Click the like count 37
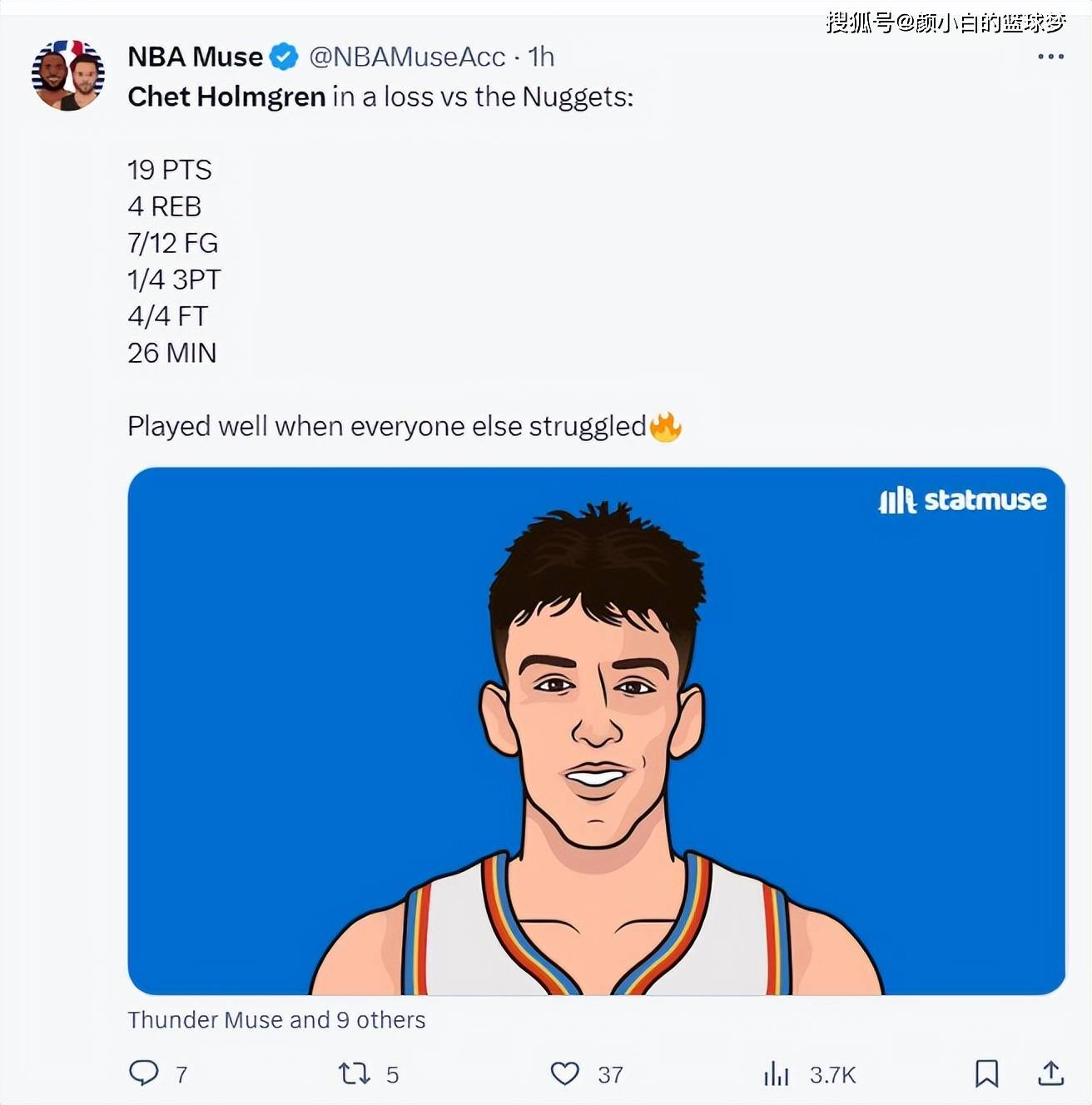The width and height of the screenshot is (1092, 1105). click(610, 1075)
